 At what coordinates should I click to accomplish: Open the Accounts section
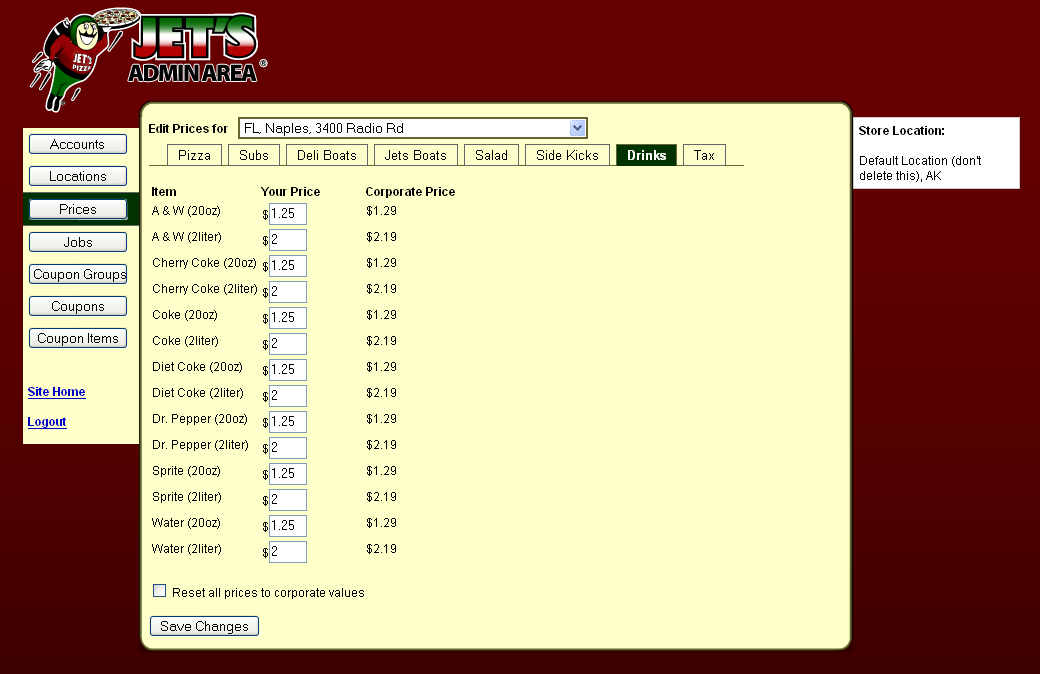click(x=77, y=144)
